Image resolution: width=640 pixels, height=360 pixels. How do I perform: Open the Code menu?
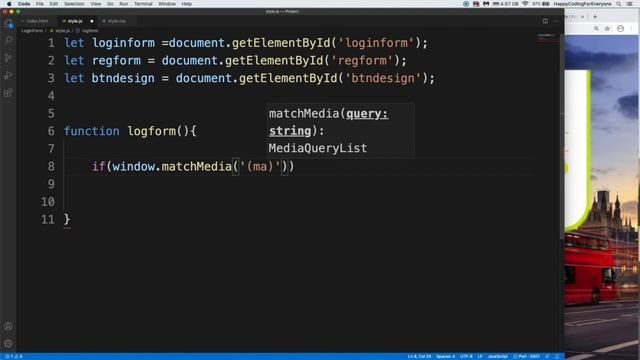(24, 4)
